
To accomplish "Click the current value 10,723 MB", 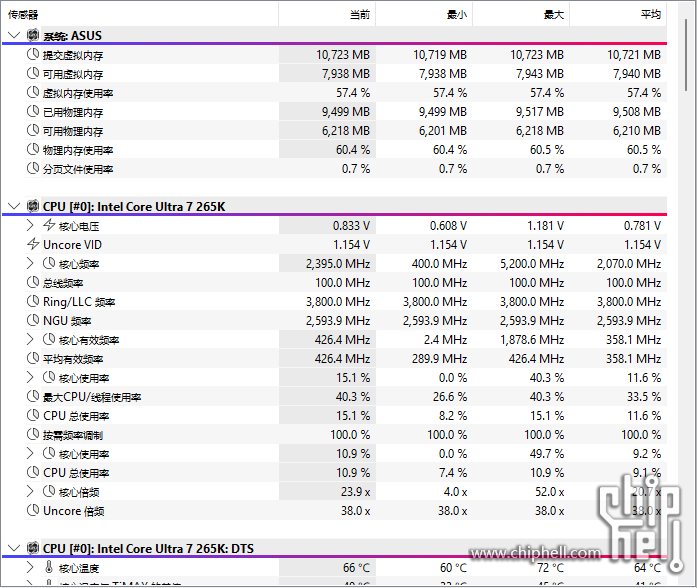I will 343,55.
